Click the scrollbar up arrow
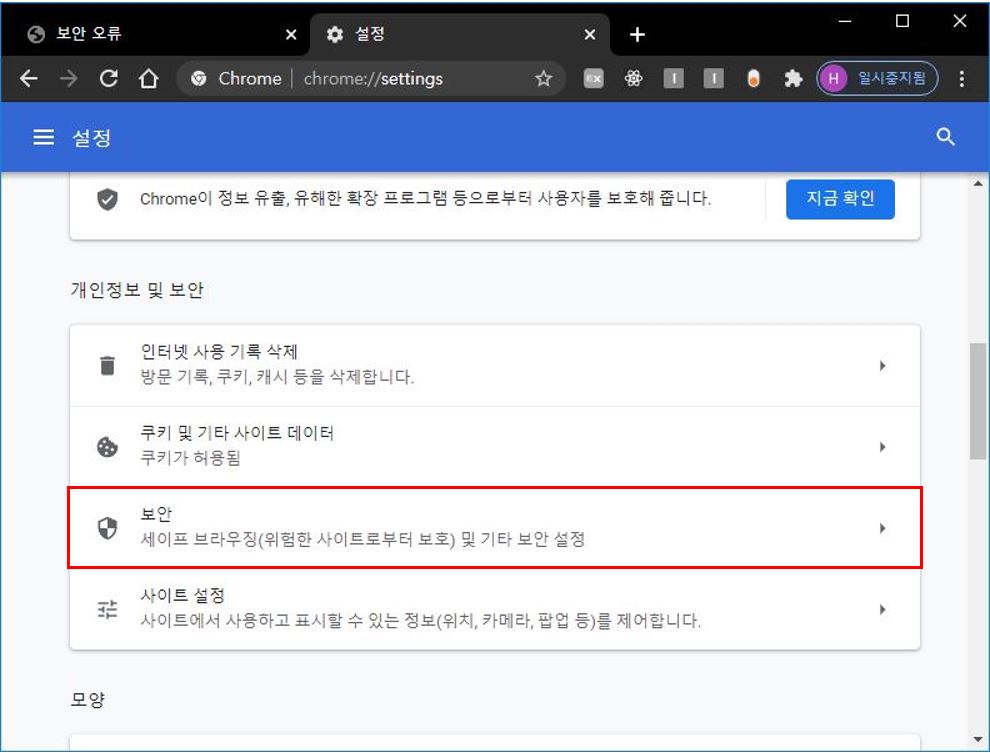The image size is (990, 753). coord(977,184)
